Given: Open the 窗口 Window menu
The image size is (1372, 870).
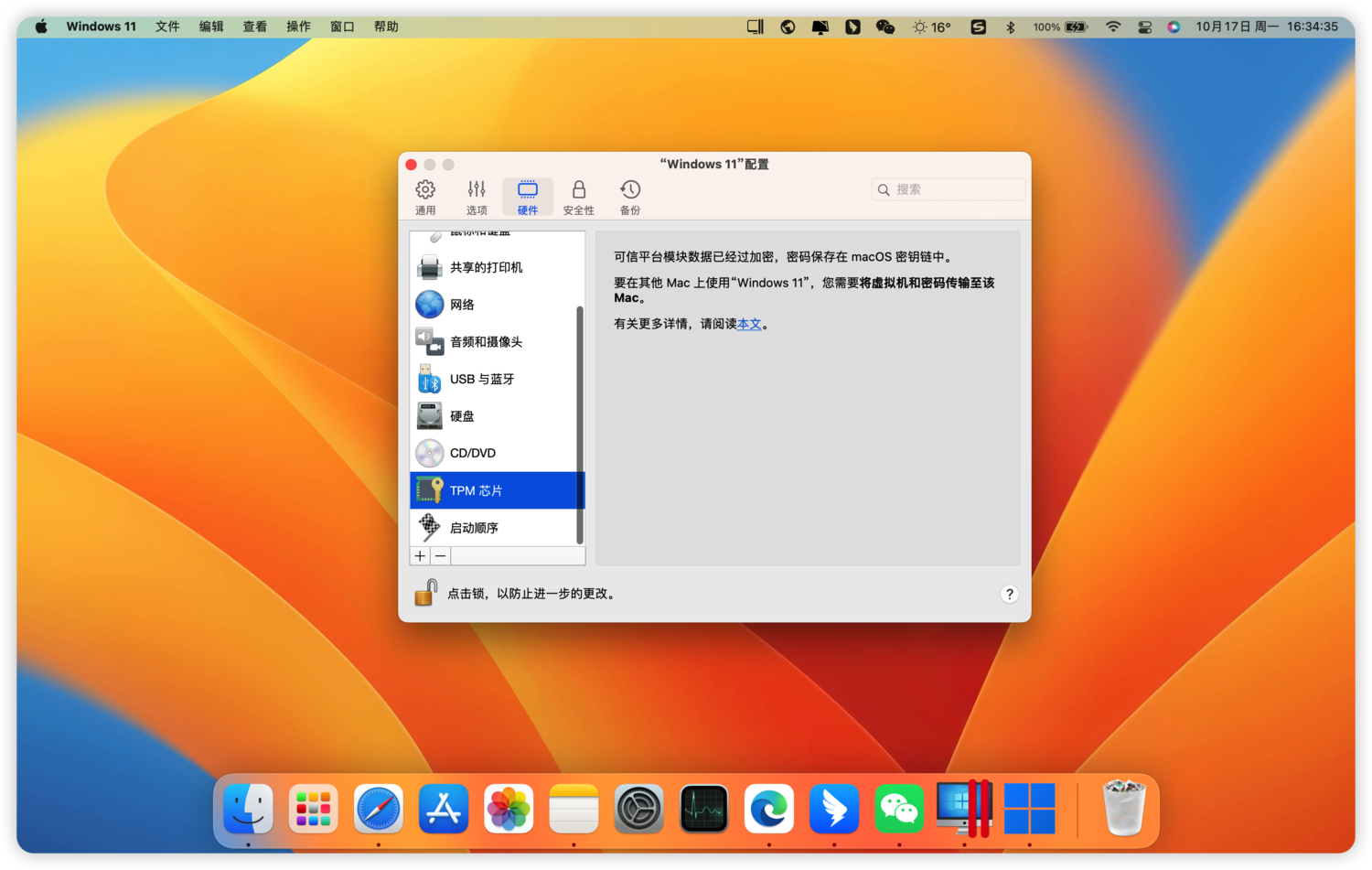Looking at the screenshot, I should pos(342,27).
